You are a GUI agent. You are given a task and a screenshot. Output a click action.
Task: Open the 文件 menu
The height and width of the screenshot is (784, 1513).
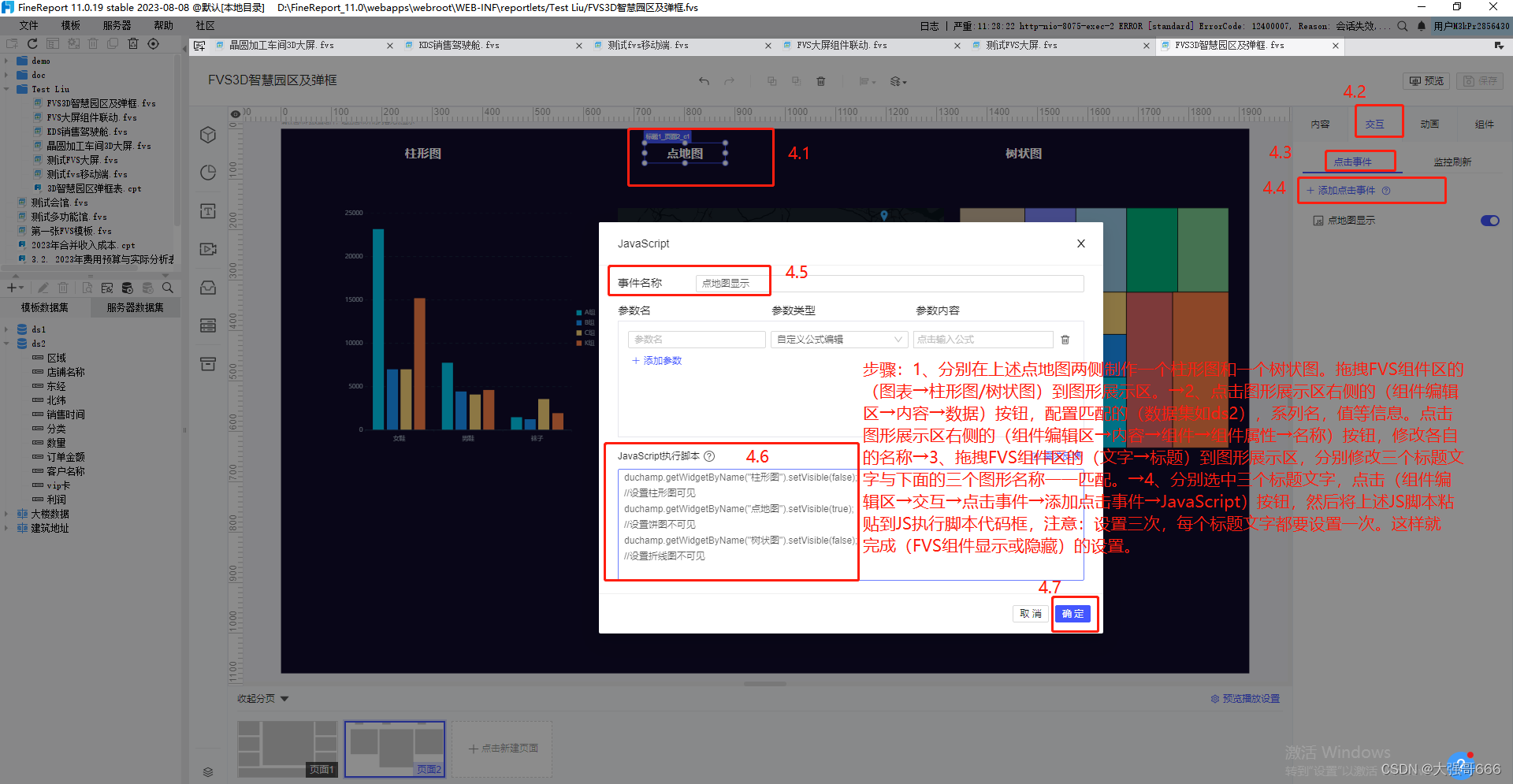pos(29,26)
